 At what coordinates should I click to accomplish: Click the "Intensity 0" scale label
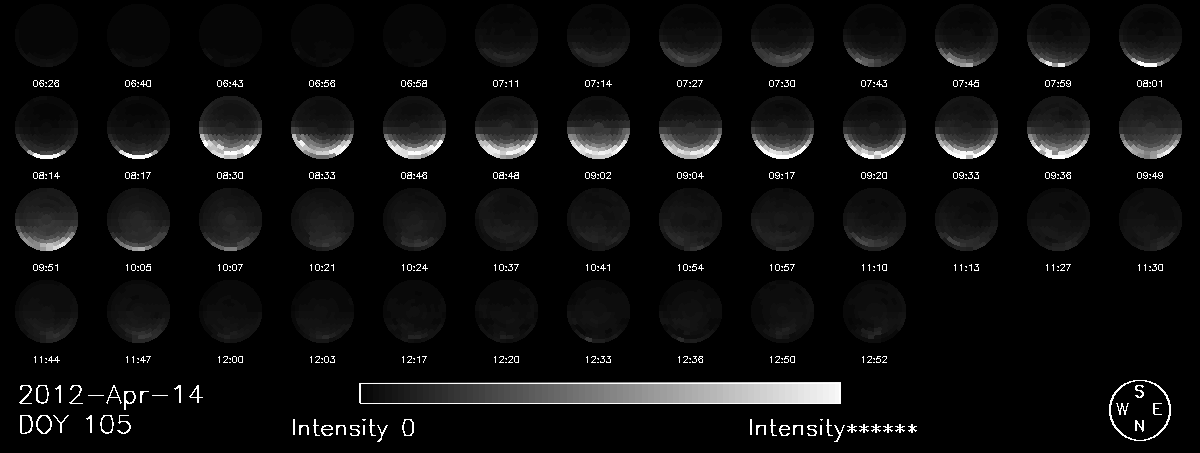353,429
